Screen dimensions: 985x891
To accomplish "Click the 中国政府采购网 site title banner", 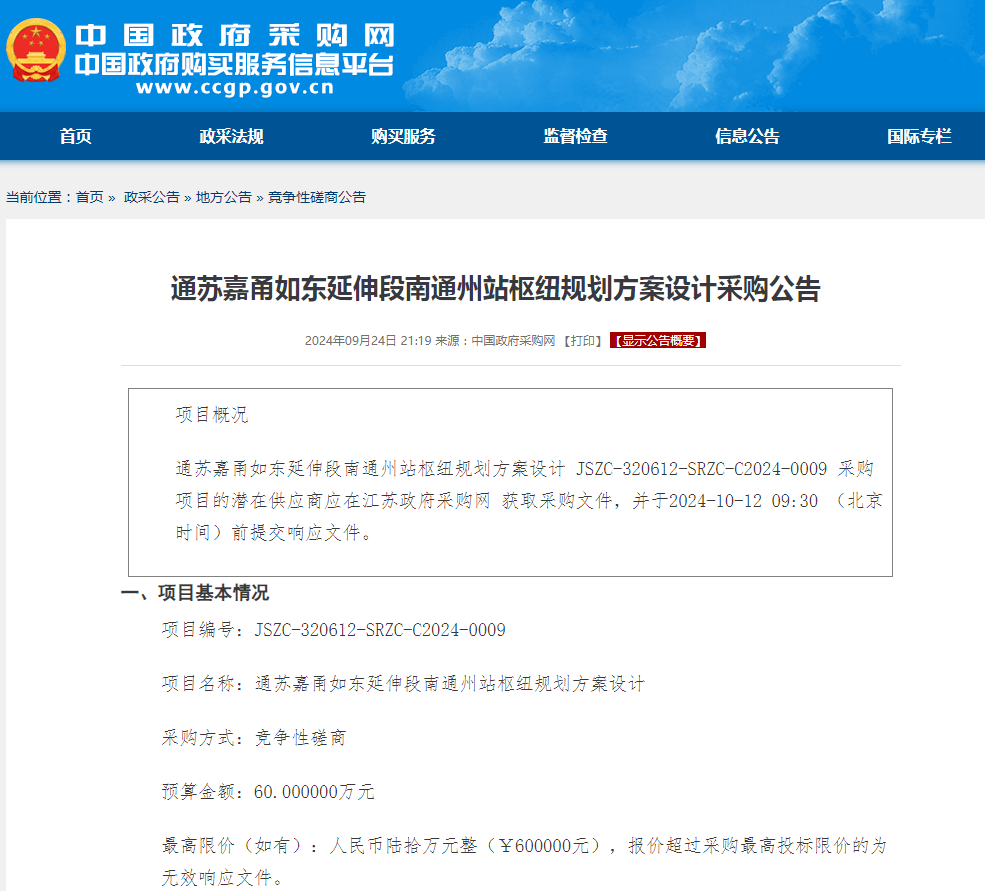I will pos(235,35).
